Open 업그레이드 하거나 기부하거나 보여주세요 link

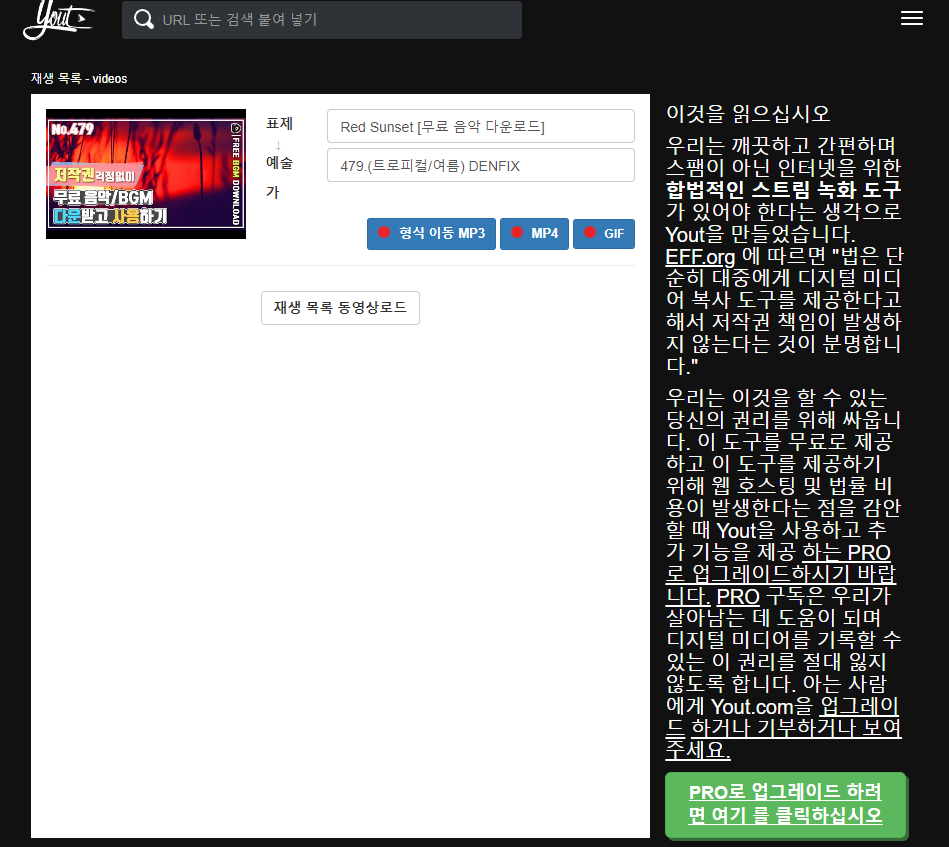pyautogui.click(x=784, y=728)
